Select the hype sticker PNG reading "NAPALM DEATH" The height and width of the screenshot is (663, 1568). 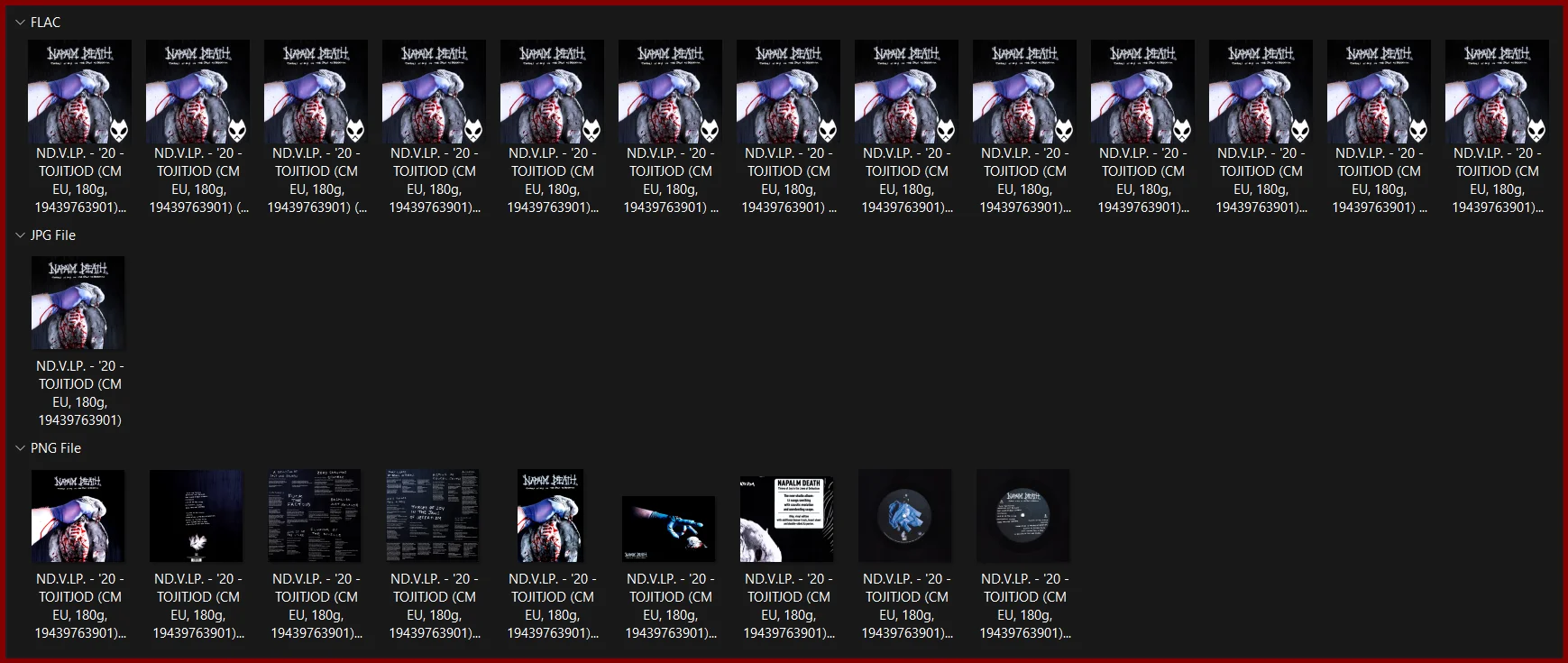(x=787, y=520)
